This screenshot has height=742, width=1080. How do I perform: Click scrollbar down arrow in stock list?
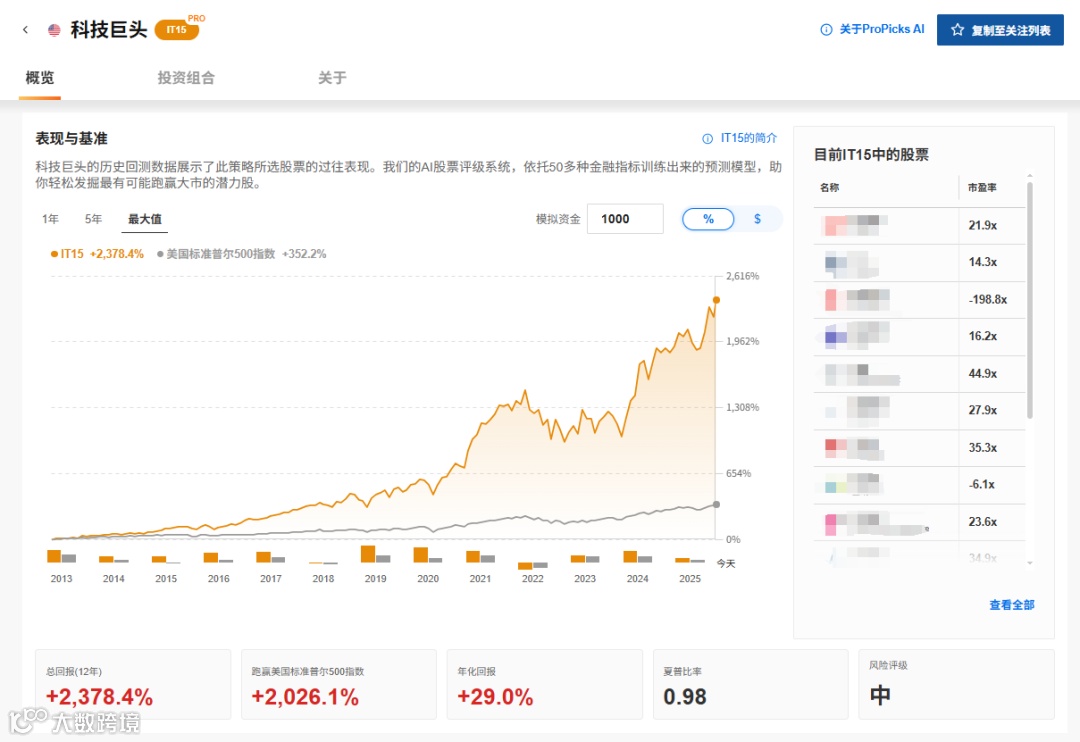click(x=1030, y=563)
